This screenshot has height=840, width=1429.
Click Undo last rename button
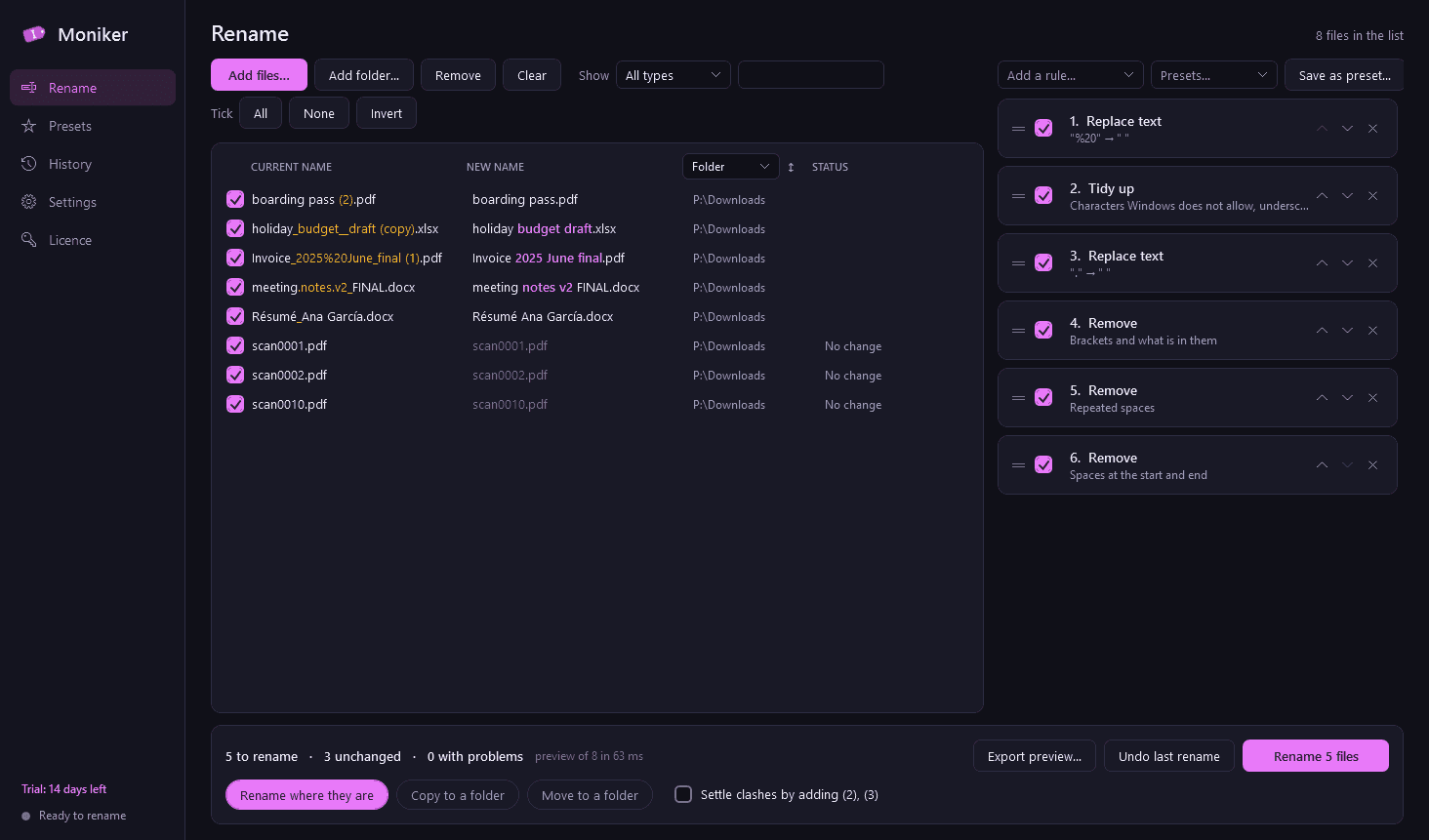[x=1169, y=756]
